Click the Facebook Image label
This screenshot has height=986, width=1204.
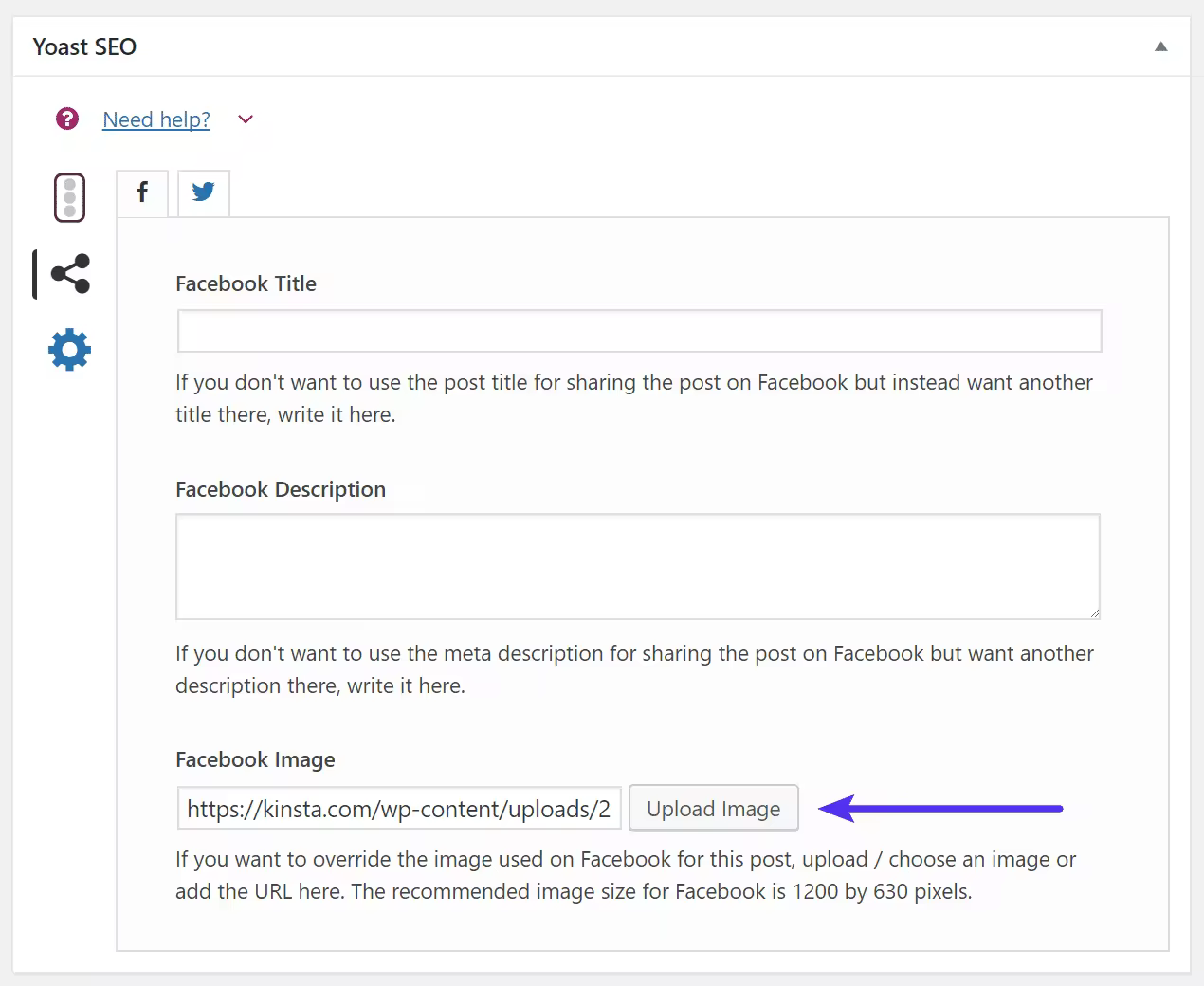(255, 759)
